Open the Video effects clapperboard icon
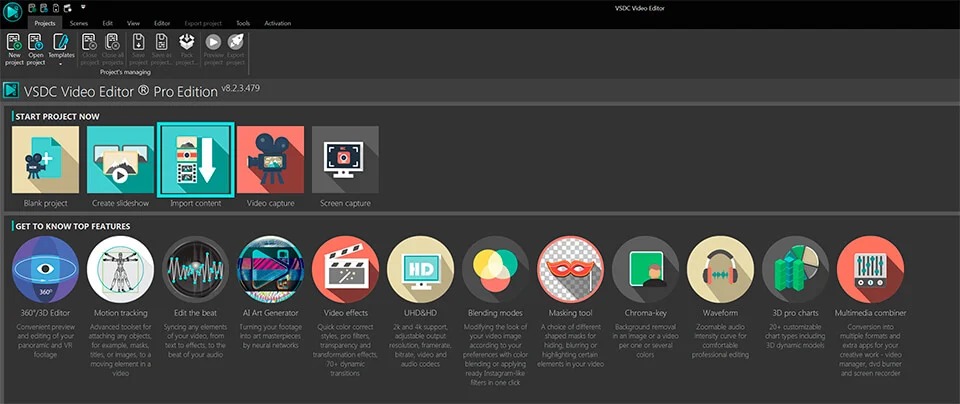The height and width of the screenshot is (404, 960). pyautogui.click(x=345, y=269)
